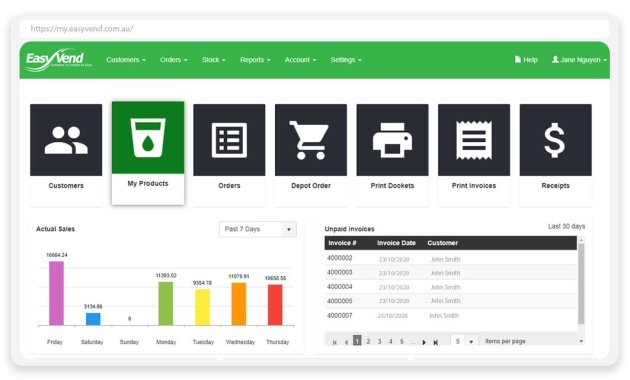The height and width of the screenshot is (380, 630).
Task: Sort by Customer column header
Action: 442,243
